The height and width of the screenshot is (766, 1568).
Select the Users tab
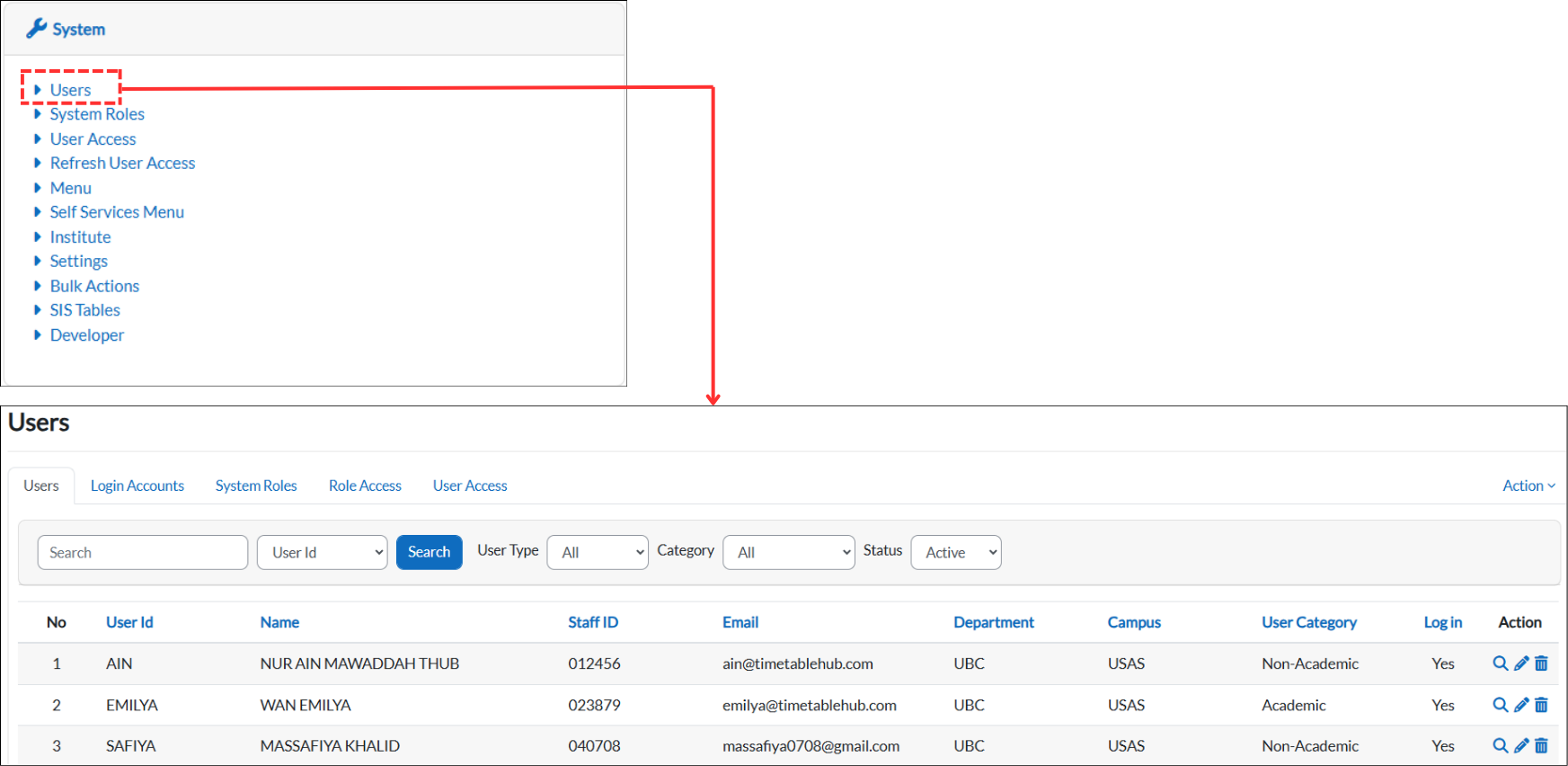[41, 485]
